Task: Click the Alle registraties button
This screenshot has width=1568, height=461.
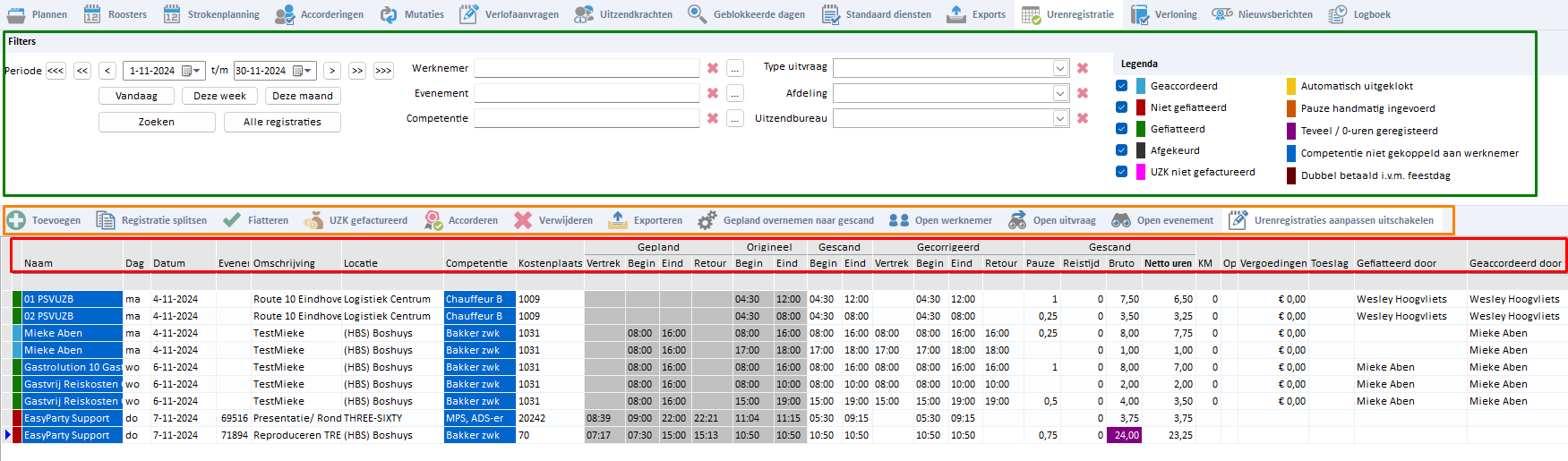Action: click(x=282, y=122)
